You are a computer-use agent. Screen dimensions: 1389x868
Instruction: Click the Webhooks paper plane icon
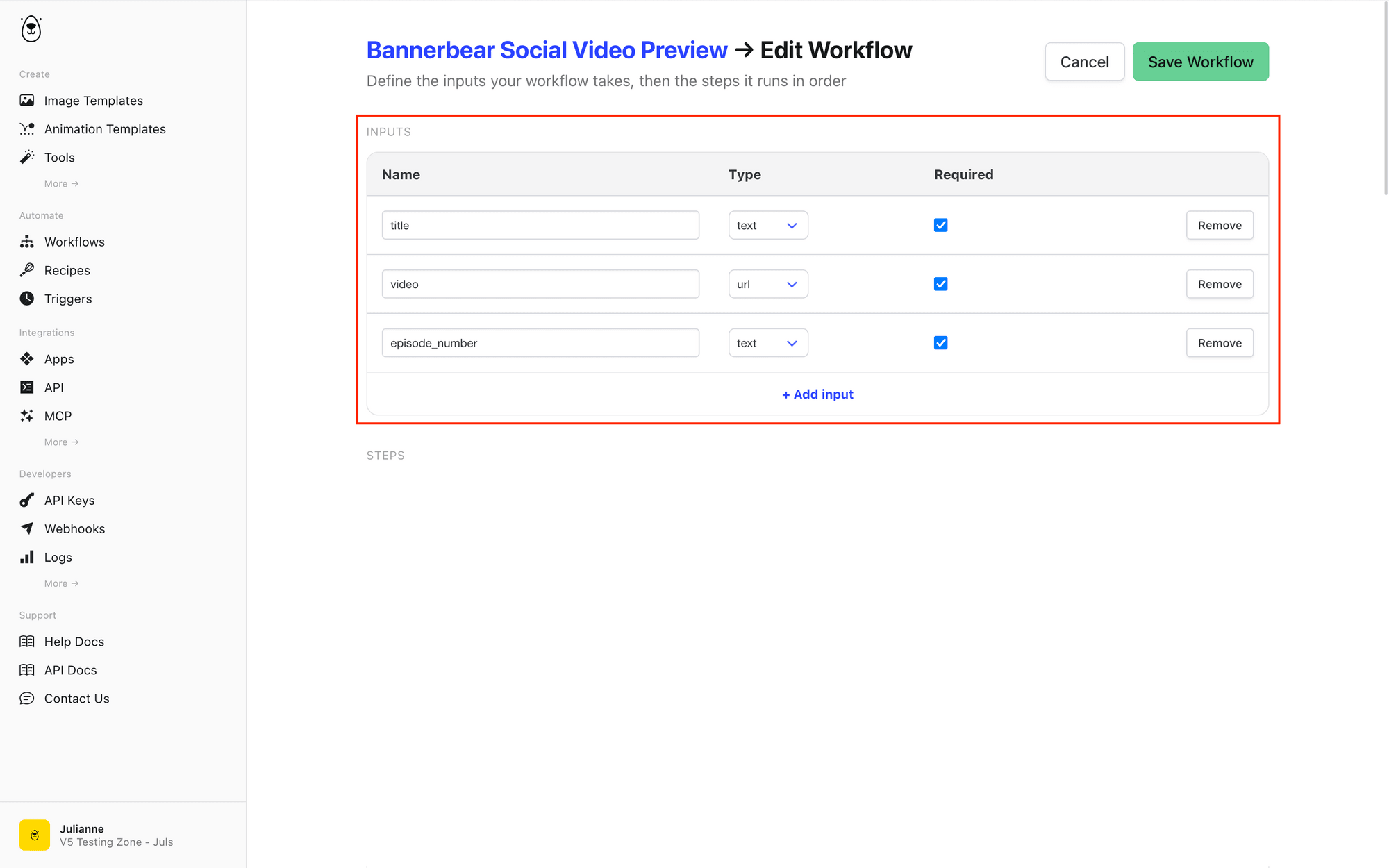(x=27, y=528)
